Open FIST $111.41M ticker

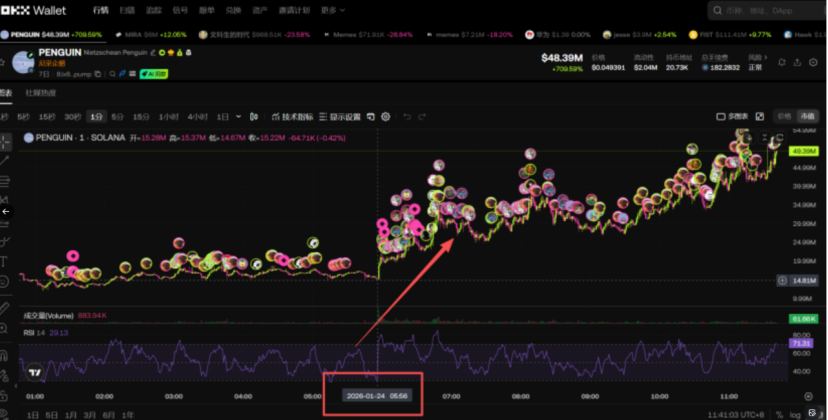point(730,35)
